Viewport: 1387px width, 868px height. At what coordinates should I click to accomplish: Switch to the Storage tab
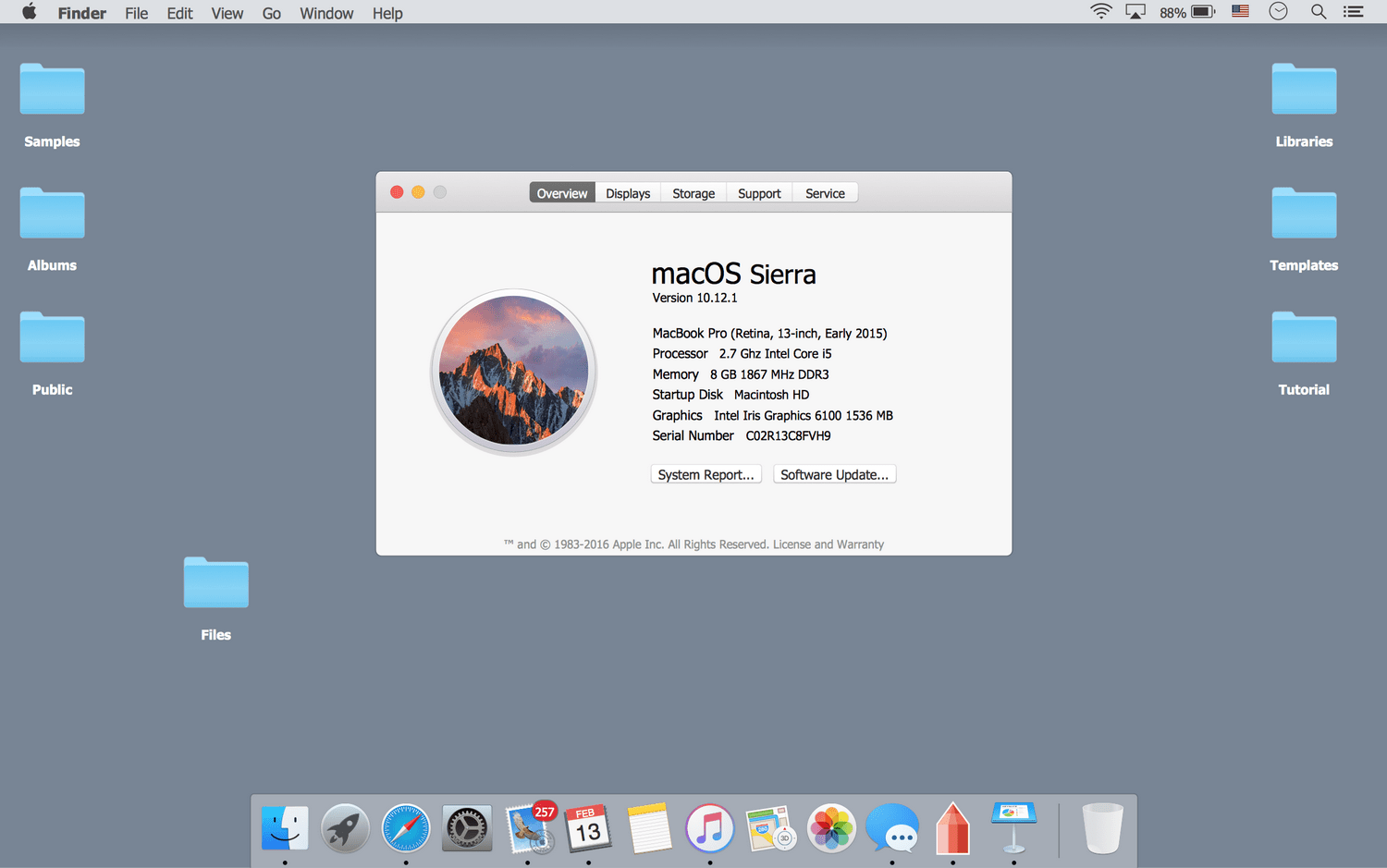click(x=693, y=192)
